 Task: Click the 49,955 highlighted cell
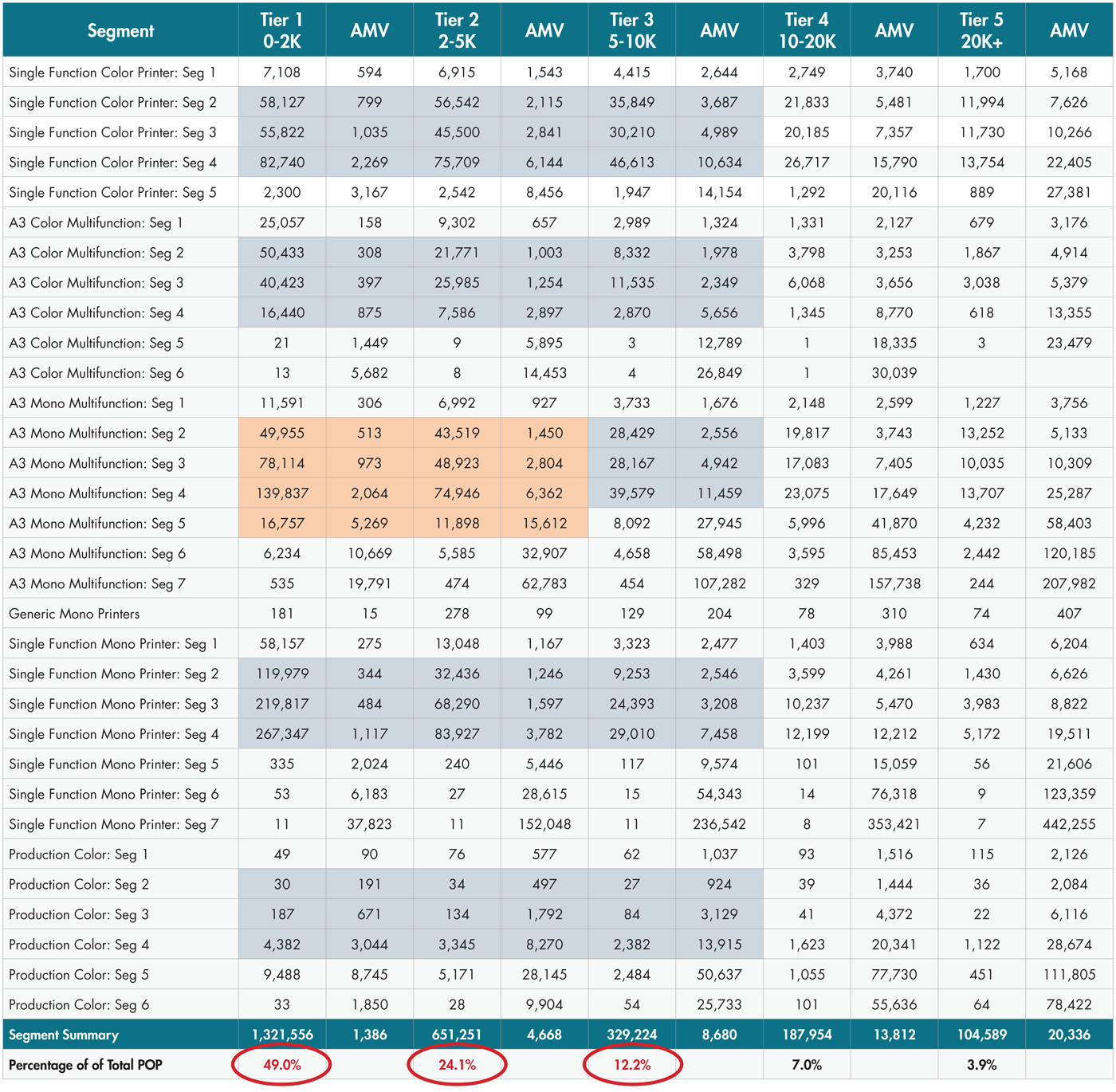click(x=282, y=434)
